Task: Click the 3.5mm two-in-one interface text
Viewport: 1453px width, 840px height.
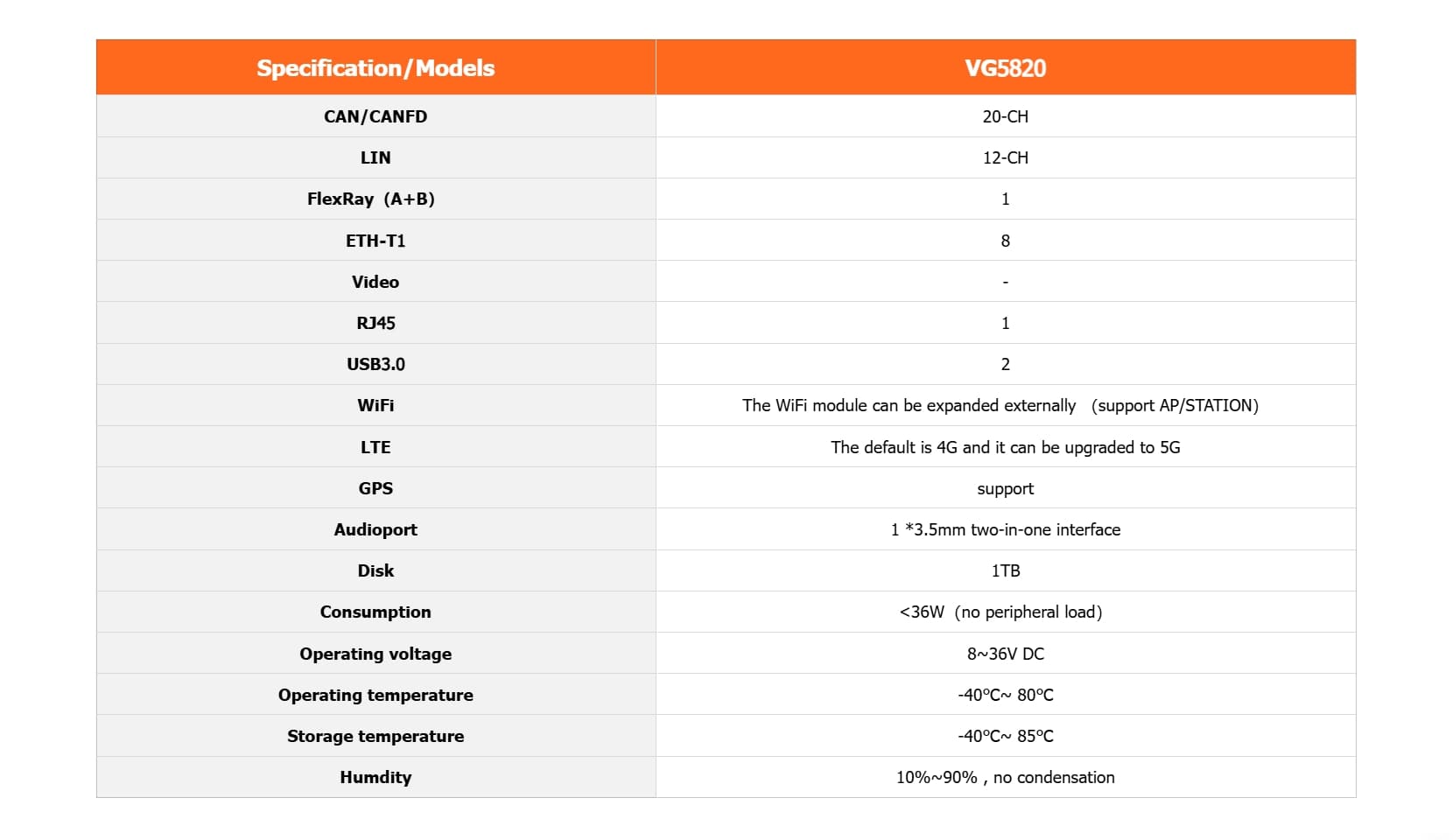Action: [1005, 529]
